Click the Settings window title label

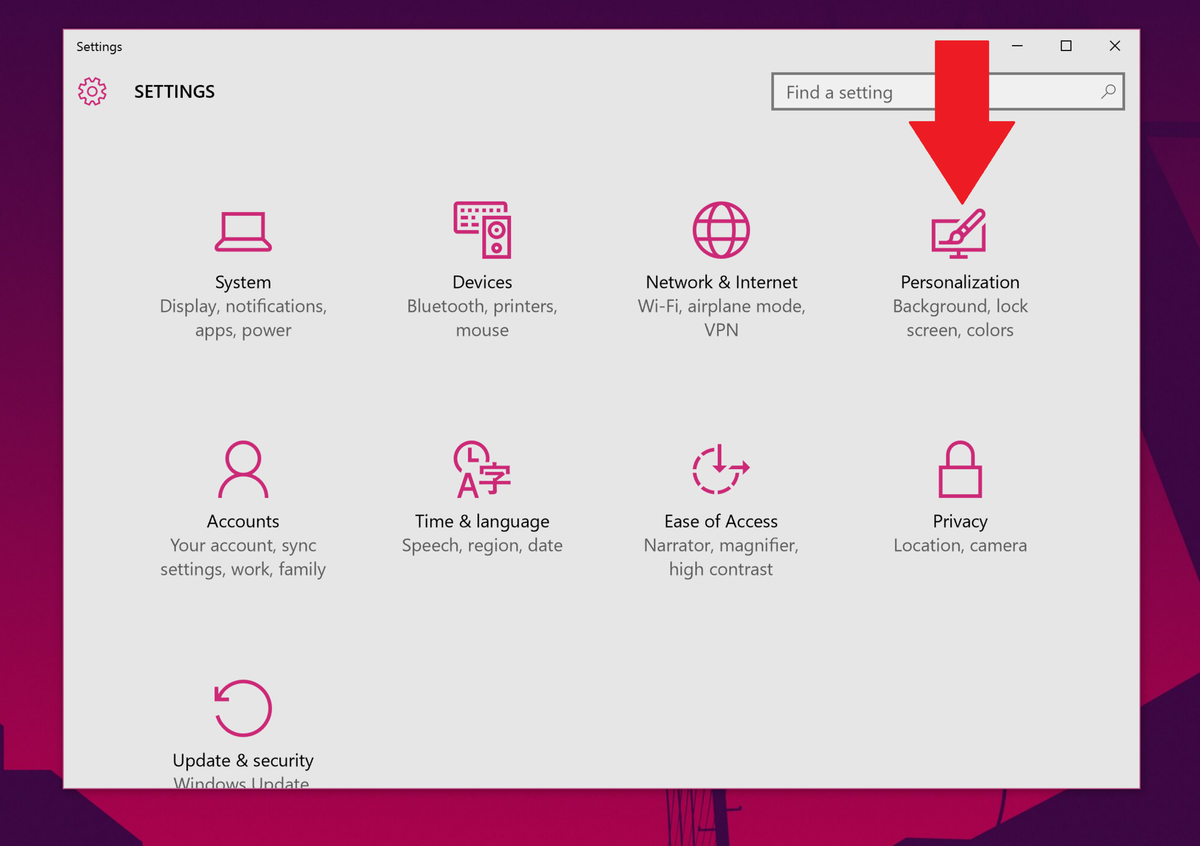coord(99,46)
